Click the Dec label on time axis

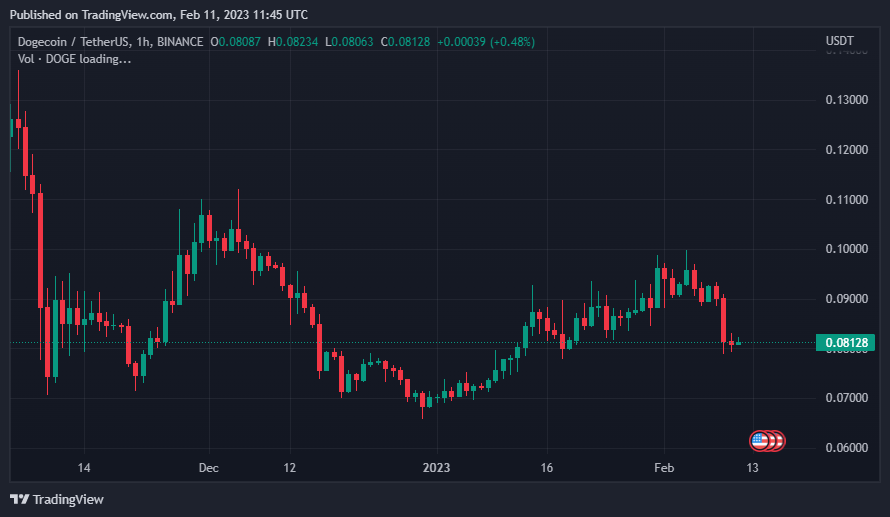(209, 468)
